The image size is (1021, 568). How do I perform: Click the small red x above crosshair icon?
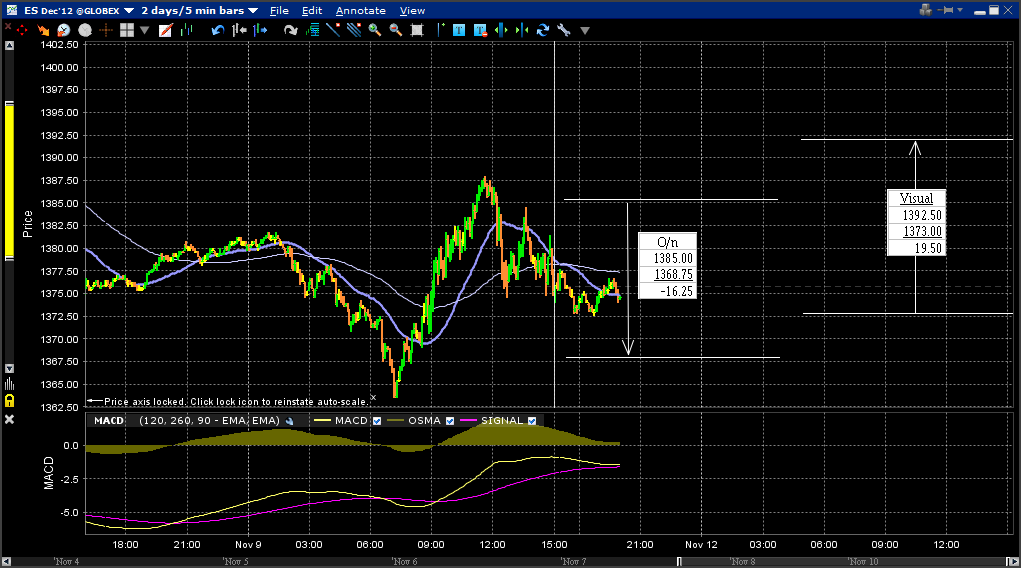coord(8,26)
